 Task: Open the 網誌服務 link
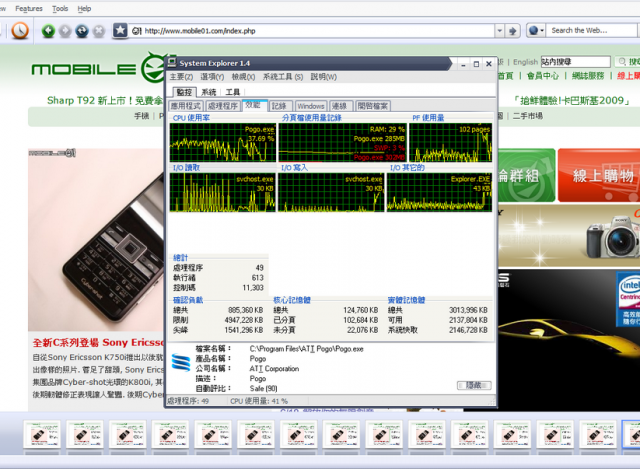[x=588, y=76]
